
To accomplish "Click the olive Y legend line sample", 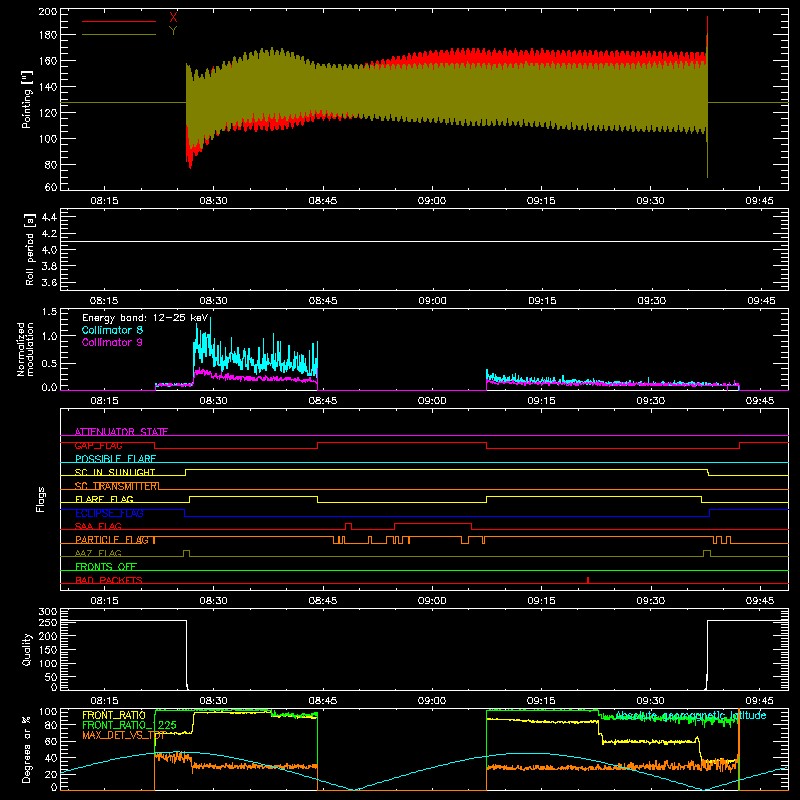I will click(x=119, y=35).
